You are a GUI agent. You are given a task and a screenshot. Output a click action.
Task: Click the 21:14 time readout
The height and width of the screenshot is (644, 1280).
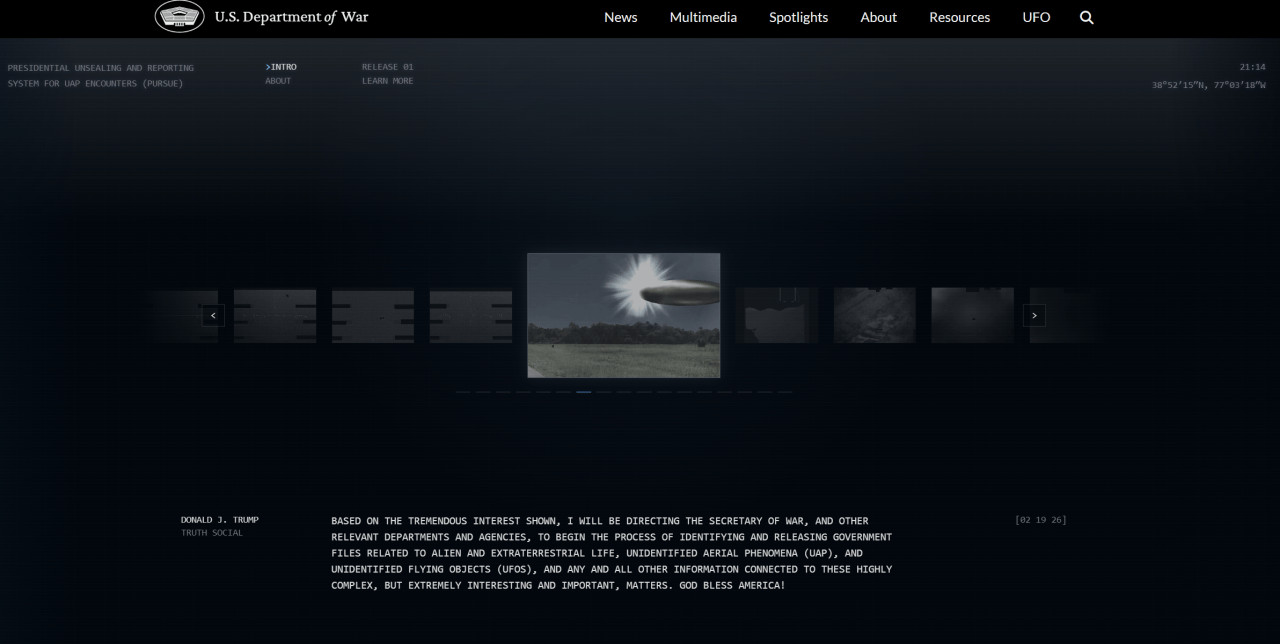click(1252, 67)
